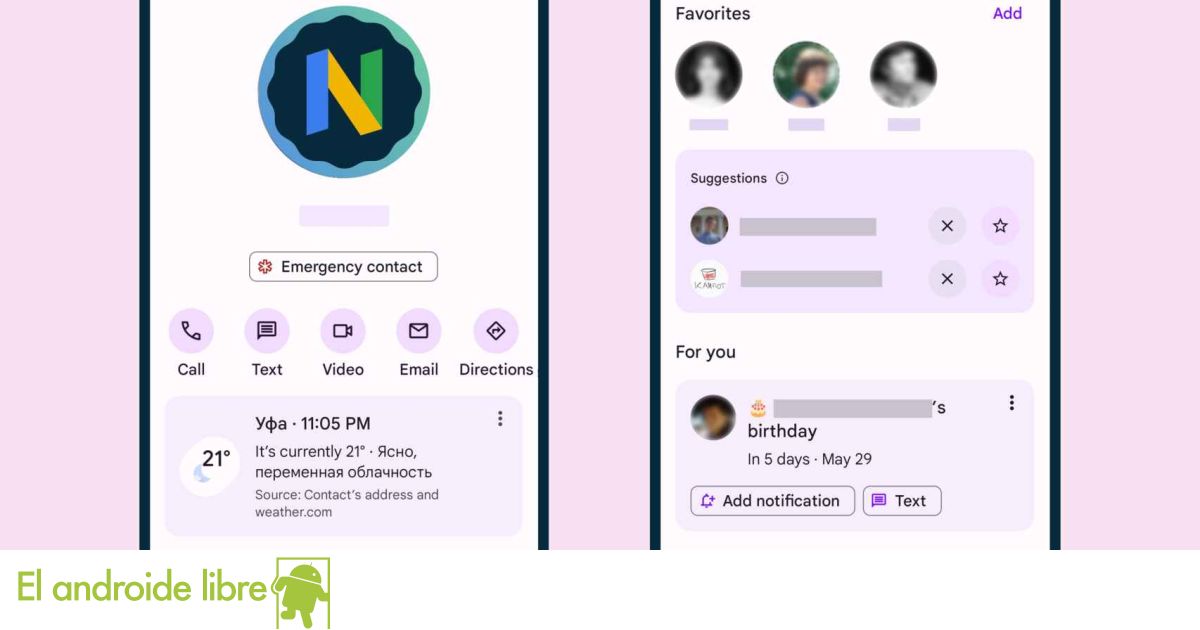1200x630 pixels.
Task: Click the Add notification button
Action: pos(772,501)
